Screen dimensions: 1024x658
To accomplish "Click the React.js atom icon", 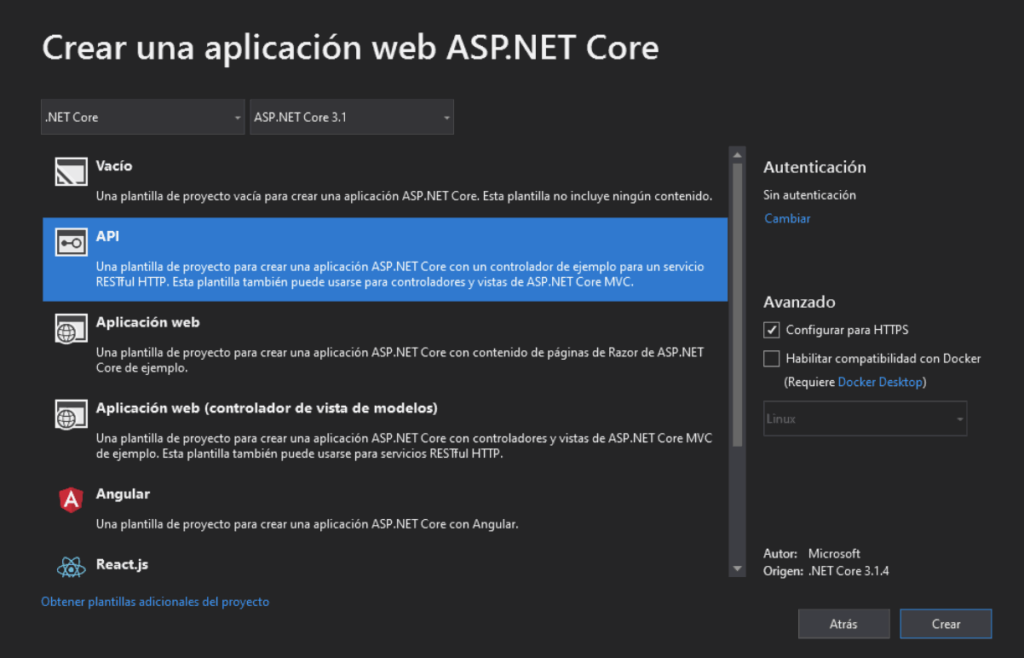I will pos(71,567).
